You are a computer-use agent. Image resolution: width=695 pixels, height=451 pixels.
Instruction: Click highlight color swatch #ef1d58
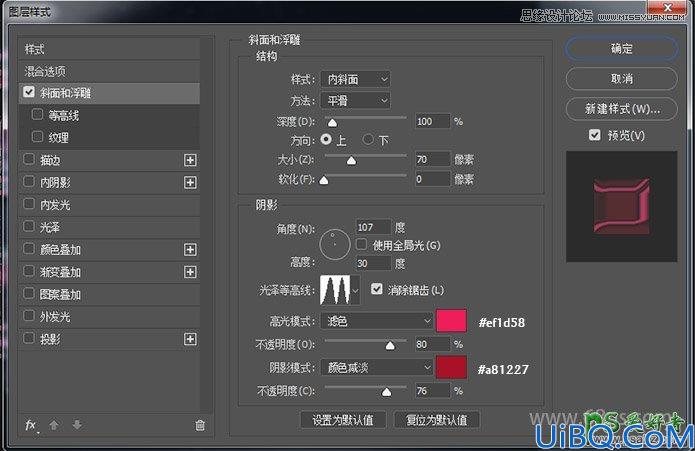(451, 321)
